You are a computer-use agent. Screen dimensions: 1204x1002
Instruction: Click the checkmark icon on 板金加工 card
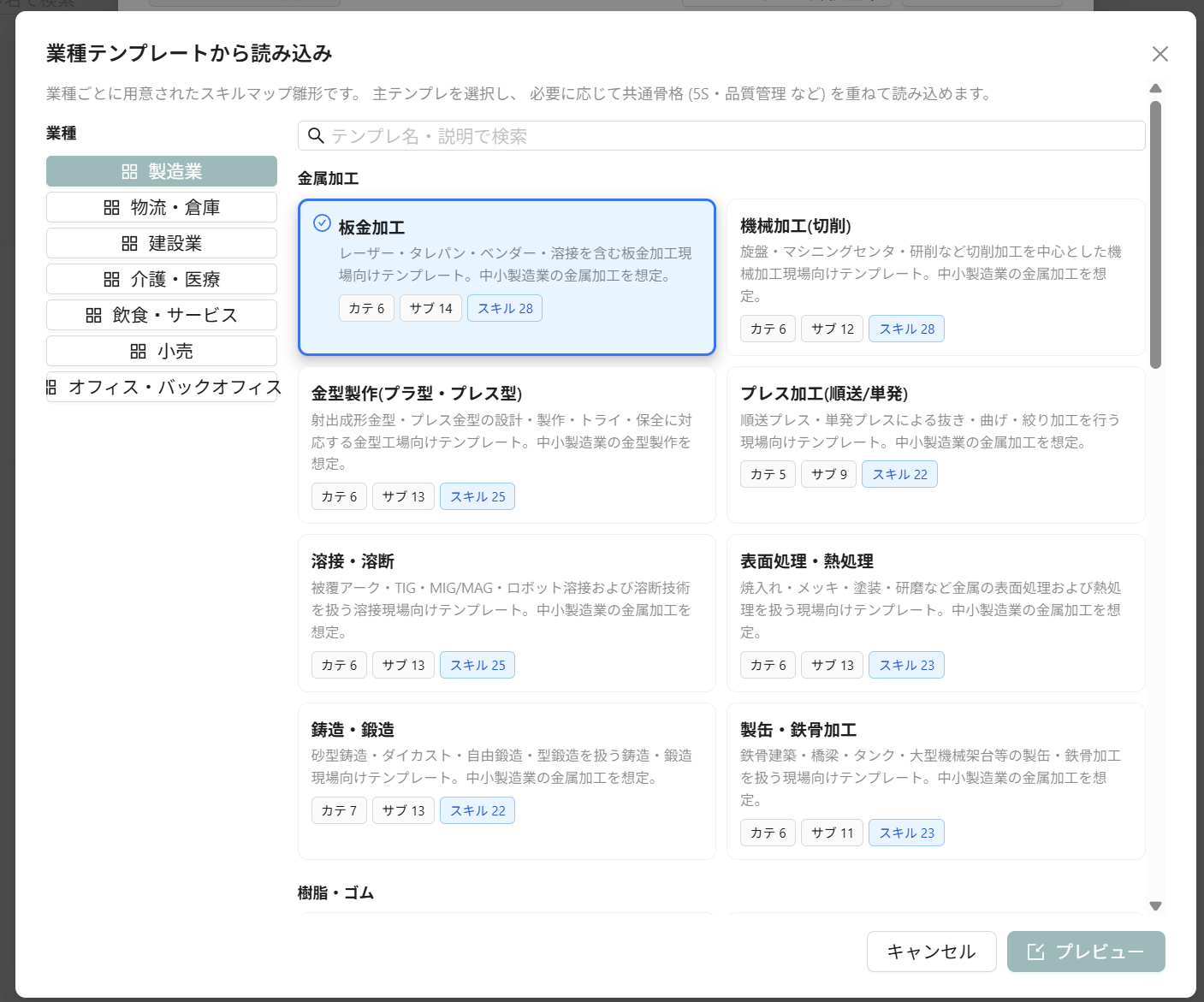[x=322, y=222]
